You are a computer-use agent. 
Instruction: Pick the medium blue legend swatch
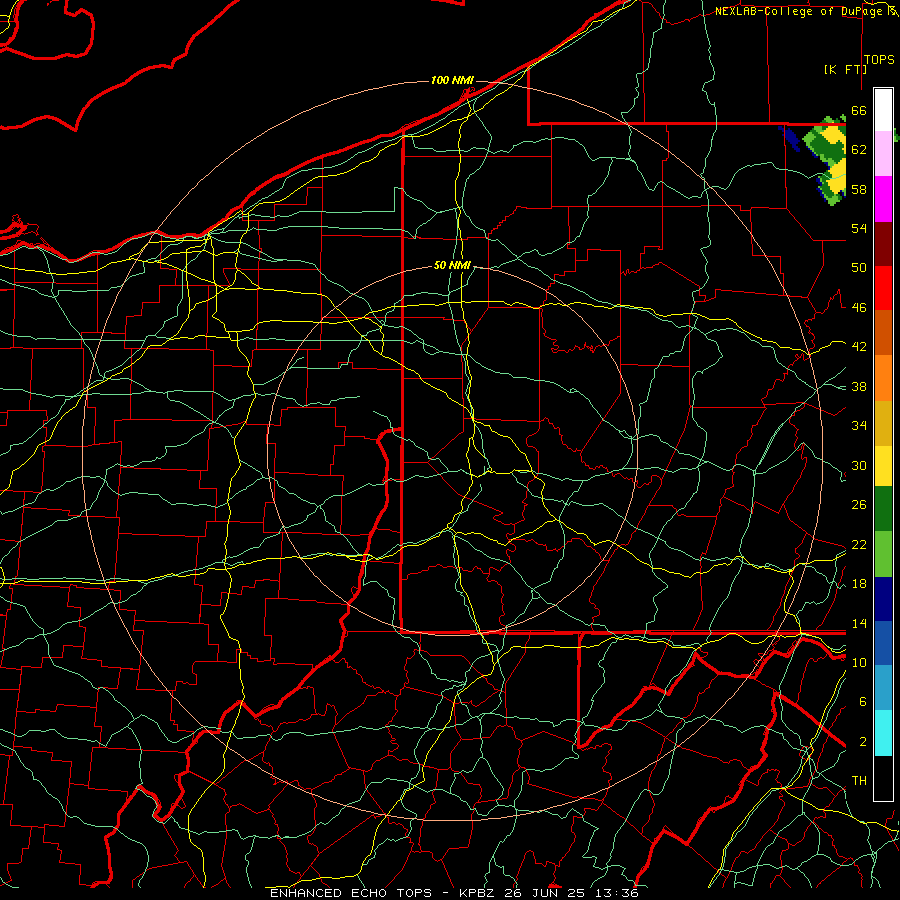click(883, 643)
